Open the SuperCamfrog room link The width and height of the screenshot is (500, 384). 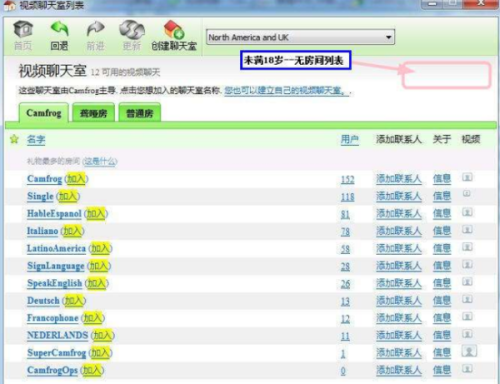coord(57,353)
